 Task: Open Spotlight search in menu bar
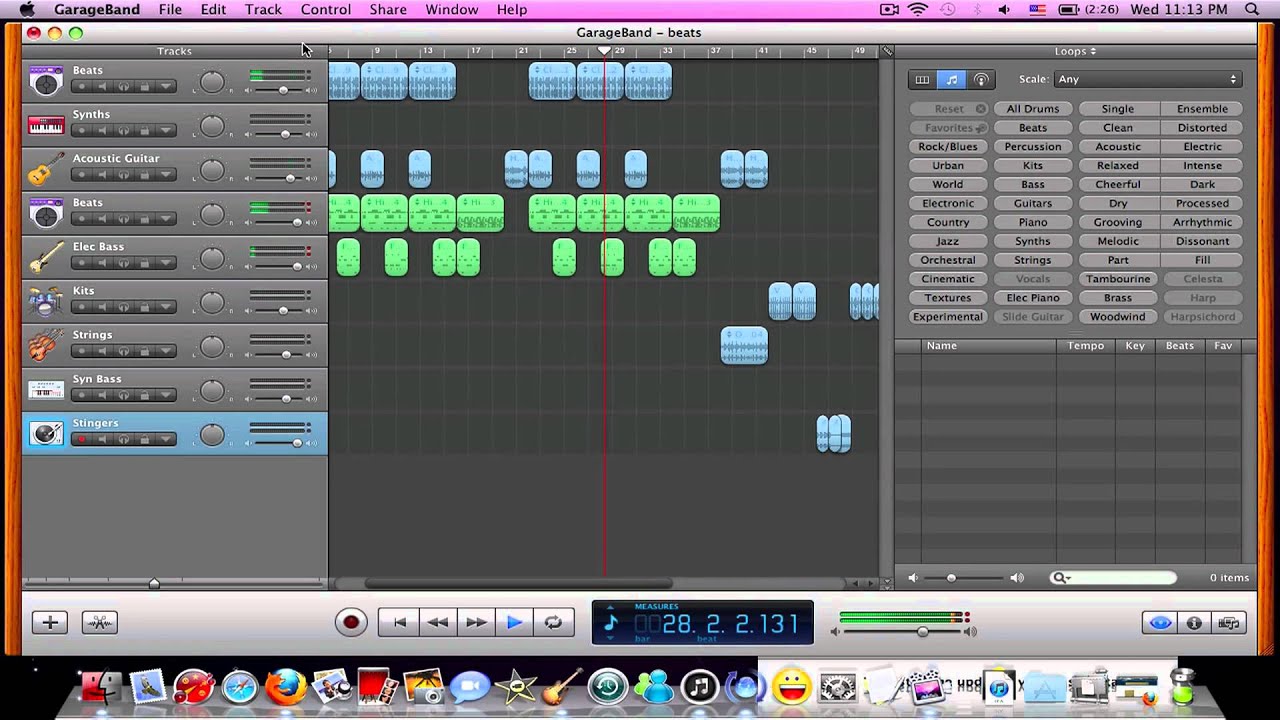pos(1252,10)
